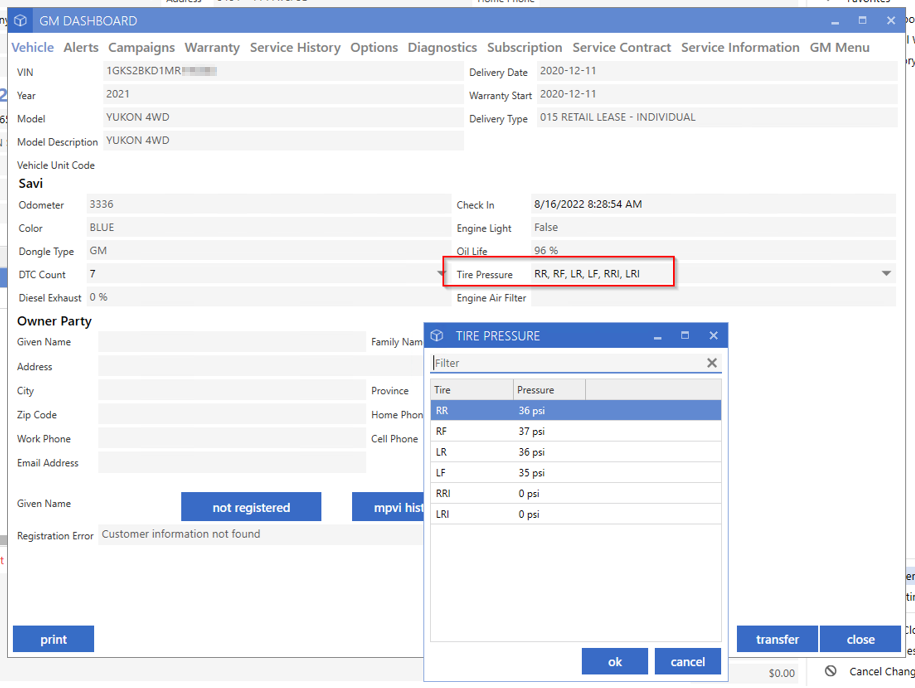The height and width of the screenshot is (688, 915).
Task: Click the GM Dashboard cube icon
Action: click(20, 21)
